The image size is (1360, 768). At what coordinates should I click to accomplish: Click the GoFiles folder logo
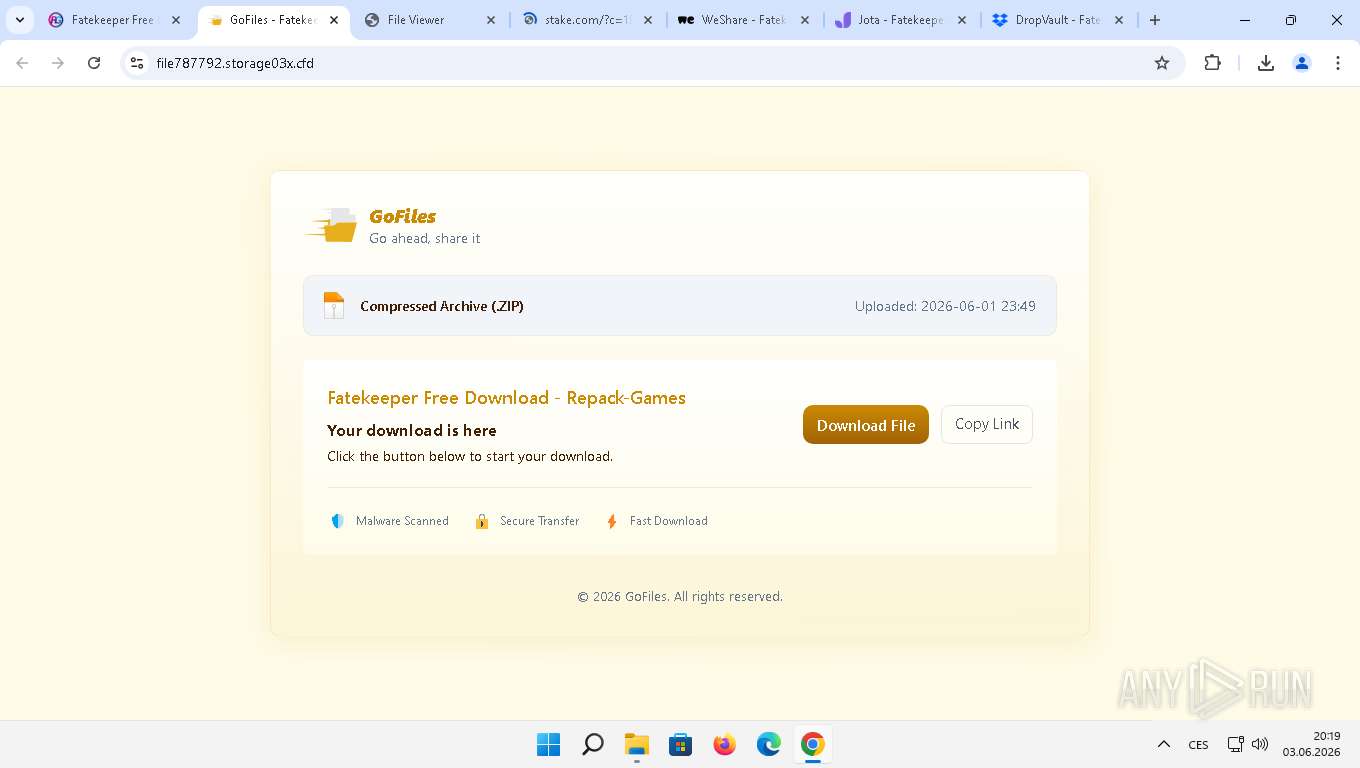pos(332,226)
